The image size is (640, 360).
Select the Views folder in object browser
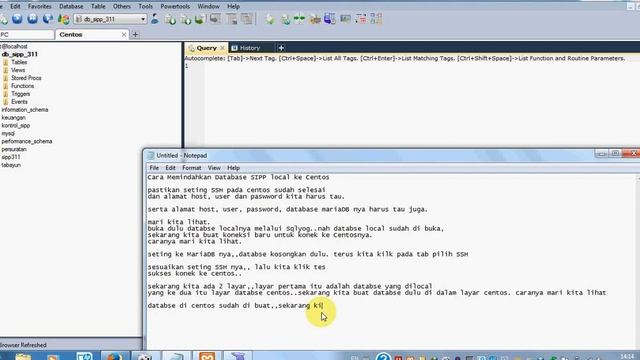(x=18, y=70)
